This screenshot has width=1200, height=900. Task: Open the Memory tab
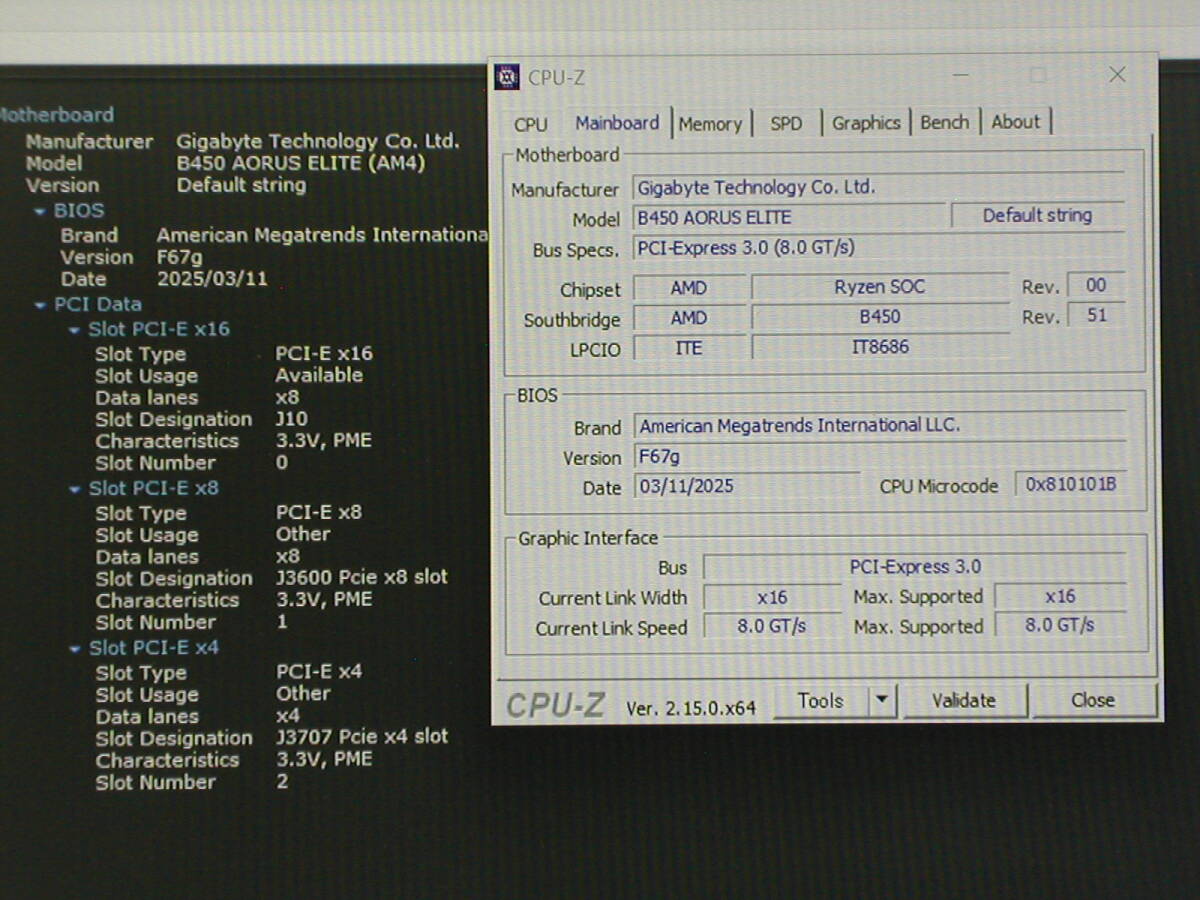[x=710, y=124]
